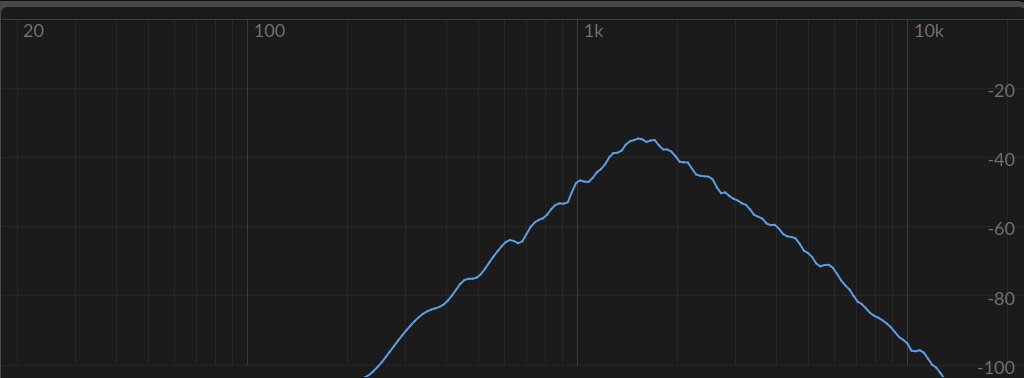Image resolution: width=1024 pixels, height=378 pixels.
Task: Click the 20 Hz frequency label
Action: click(33, 31)
